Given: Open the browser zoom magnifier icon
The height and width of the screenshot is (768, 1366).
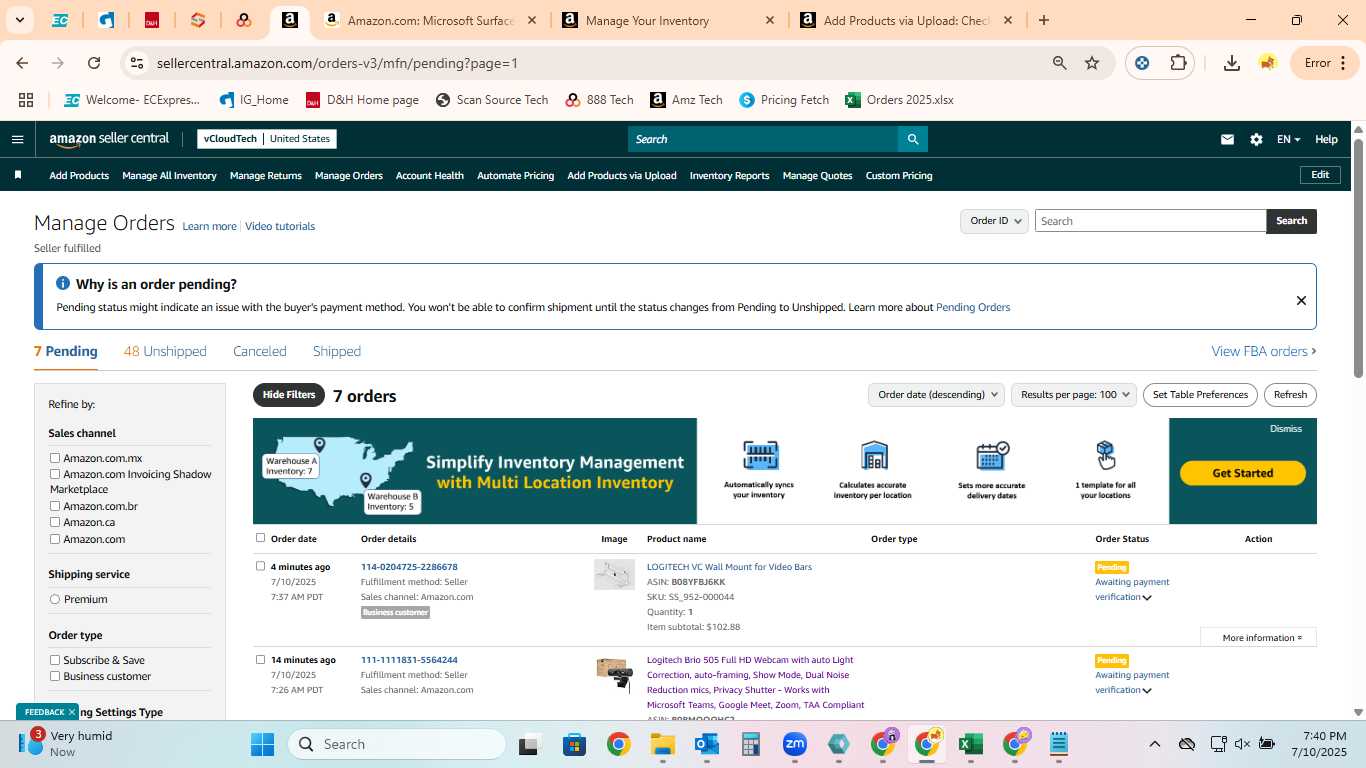Looking at the screenshot, I should pyautogui.click(x=1059, y=63).
